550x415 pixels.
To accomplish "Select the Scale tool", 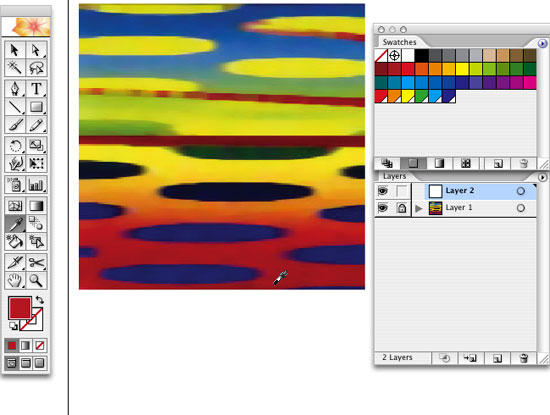I will pyautogui.click(x=36, y=146).
